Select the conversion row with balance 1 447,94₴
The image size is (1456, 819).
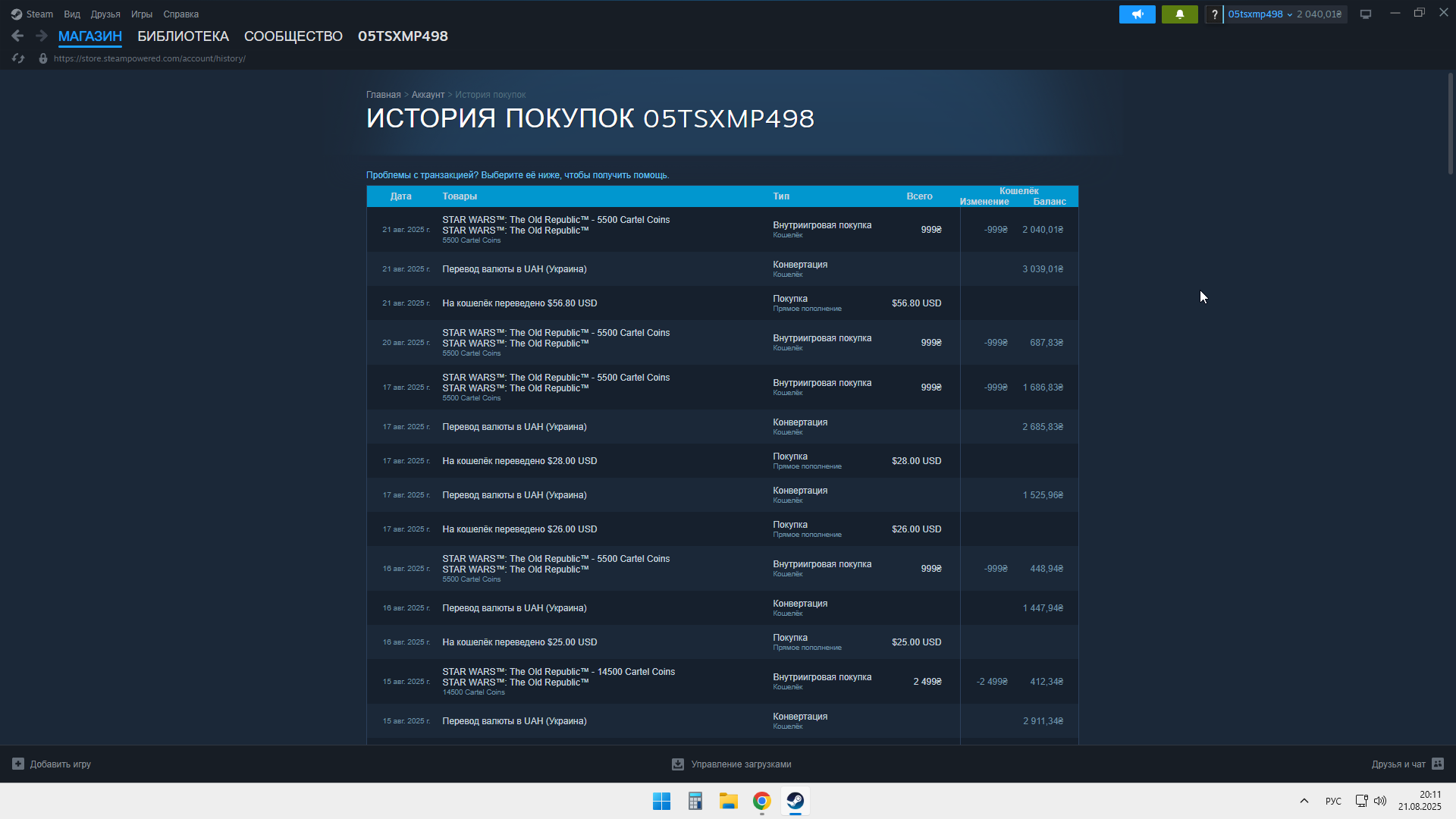[x=722, y=608]
